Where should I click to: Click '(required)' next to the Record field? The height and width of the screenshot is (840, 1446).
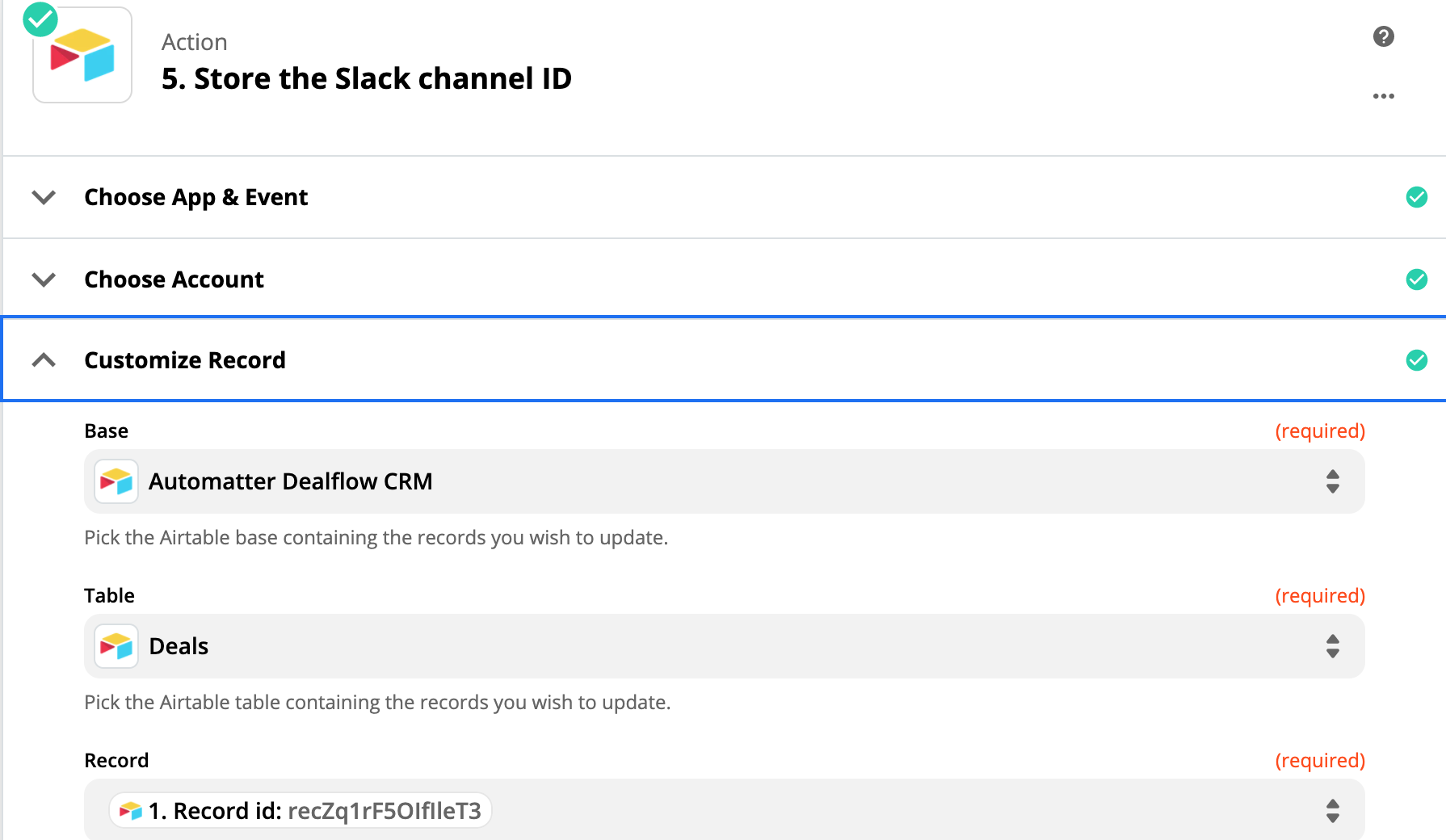click(x=1320, y=761)
